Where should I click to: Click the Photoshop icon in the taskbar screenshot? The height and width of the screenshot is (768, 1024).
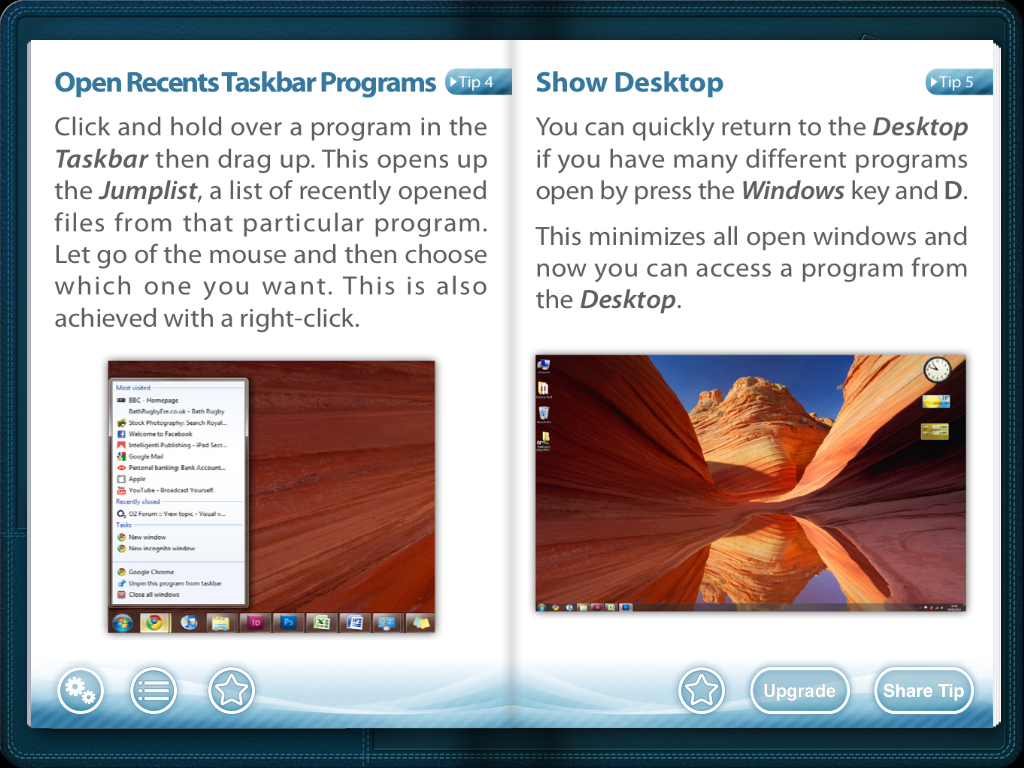[x=287, y=622]
